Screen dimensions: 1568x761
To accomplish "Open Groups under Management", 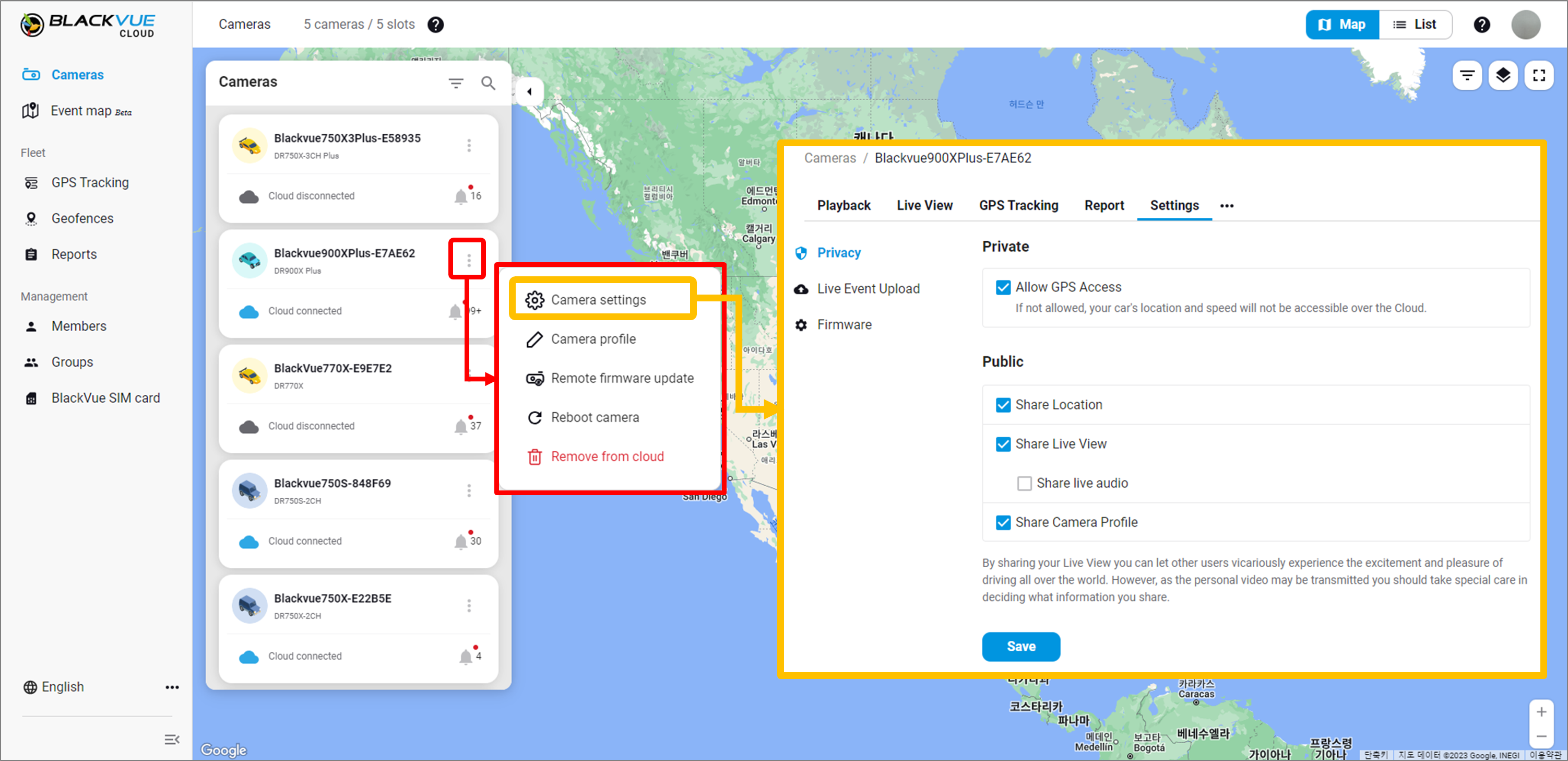I will click(58, 362).
